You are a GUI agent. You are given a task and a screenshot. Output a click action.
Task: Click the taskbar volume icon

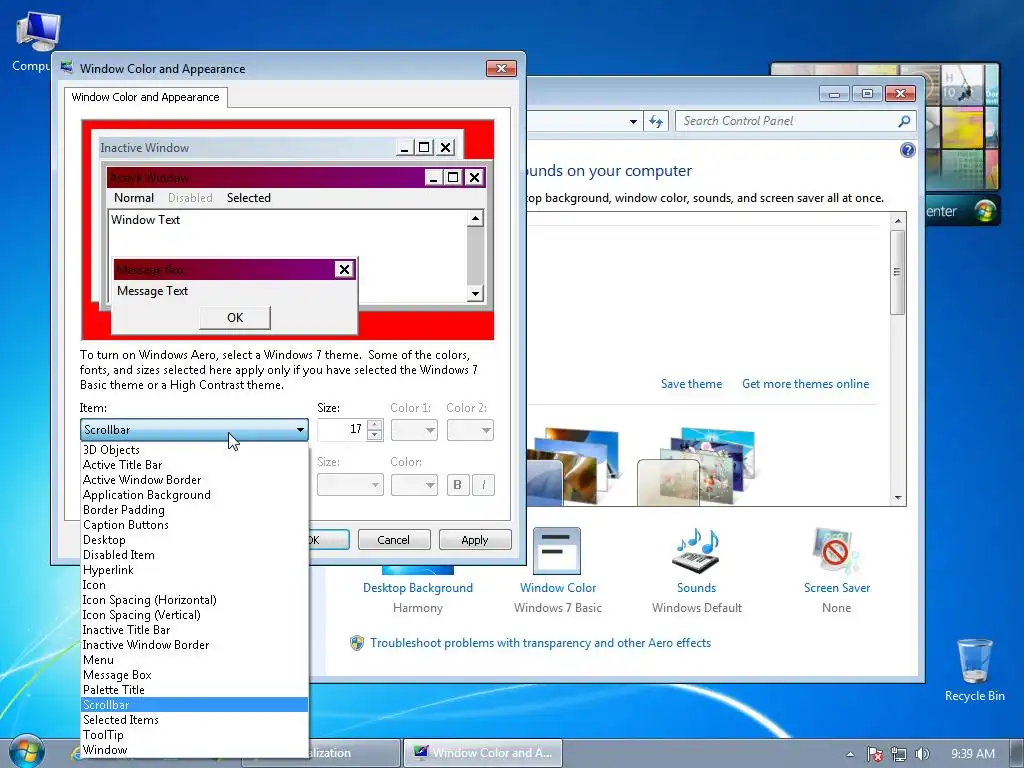(922, 754)
